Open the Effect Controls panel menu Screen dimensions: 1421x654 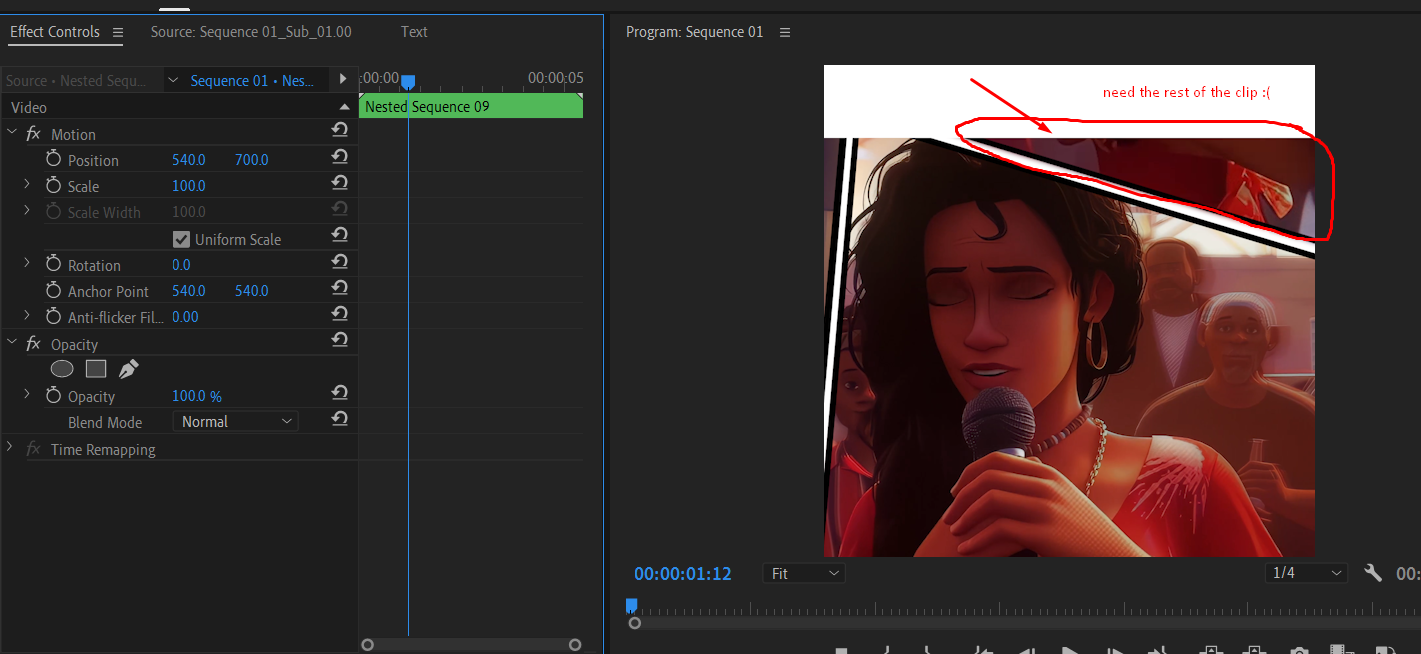[118, 31]
